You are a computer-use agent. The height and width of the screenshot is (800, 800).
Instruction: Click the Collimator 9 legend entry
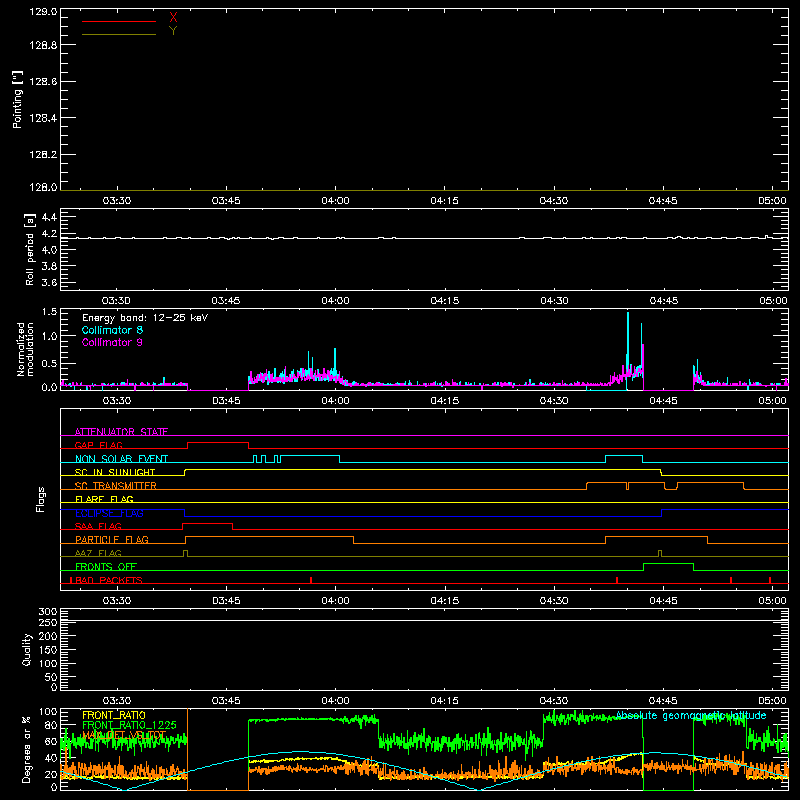tap(112, 342)
